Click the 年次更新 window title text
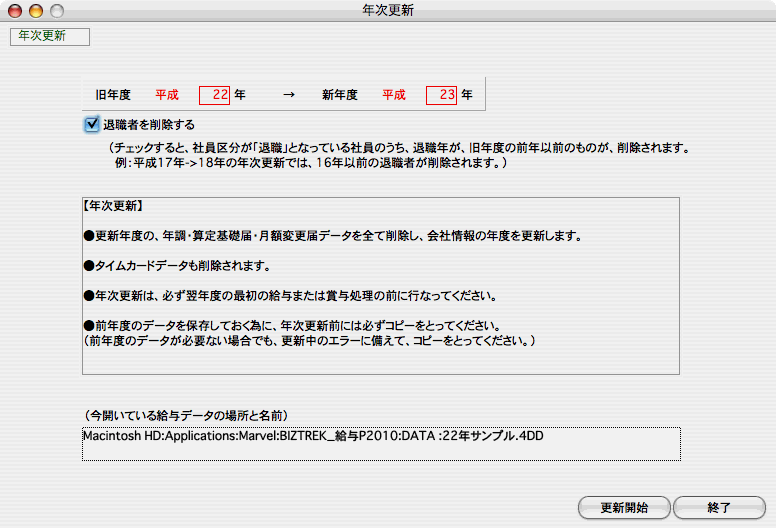 point(387,11)
